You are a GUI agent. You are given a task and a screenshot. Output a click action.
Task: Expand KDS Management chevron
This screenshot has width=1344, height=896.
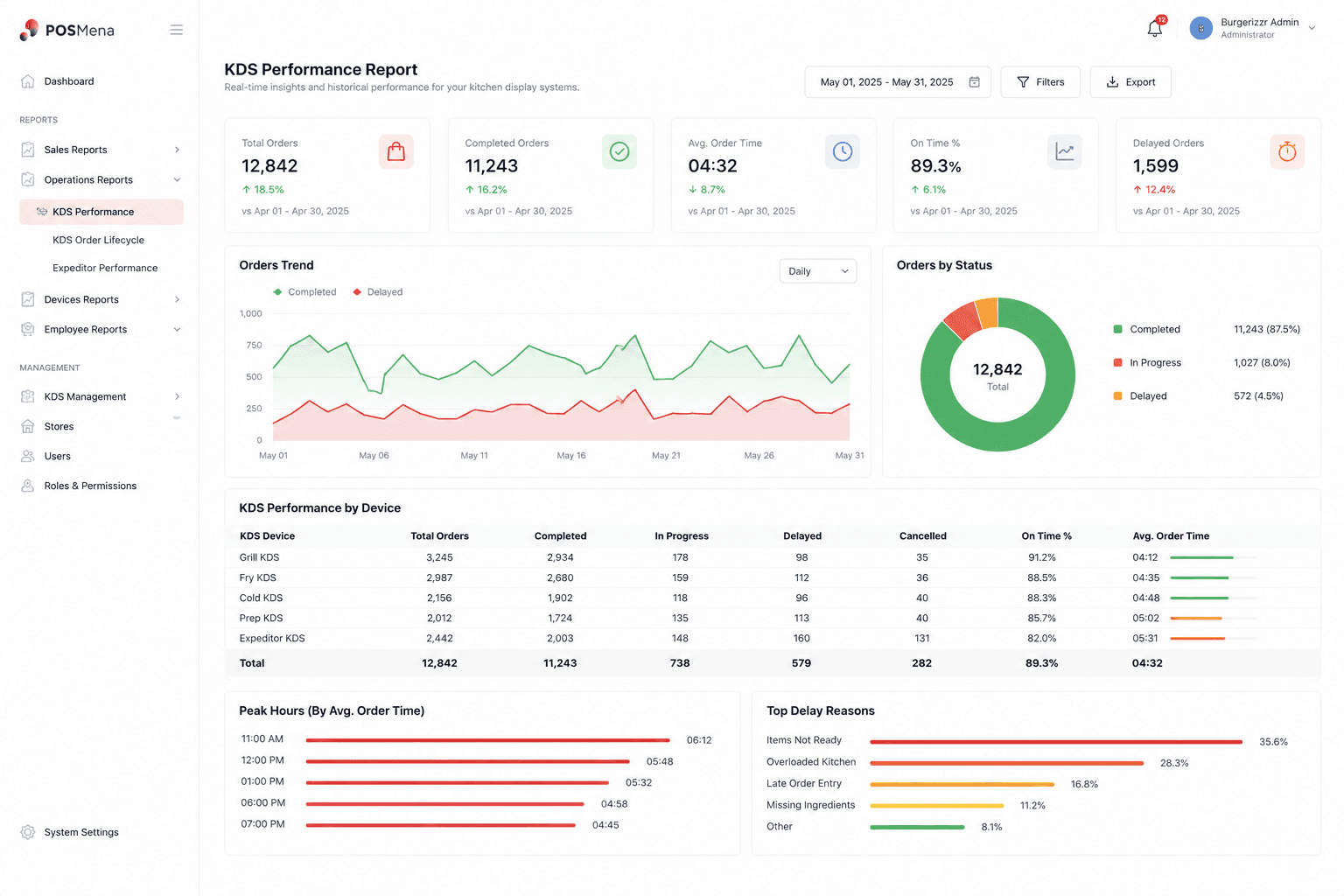click(x=177, y=396)
